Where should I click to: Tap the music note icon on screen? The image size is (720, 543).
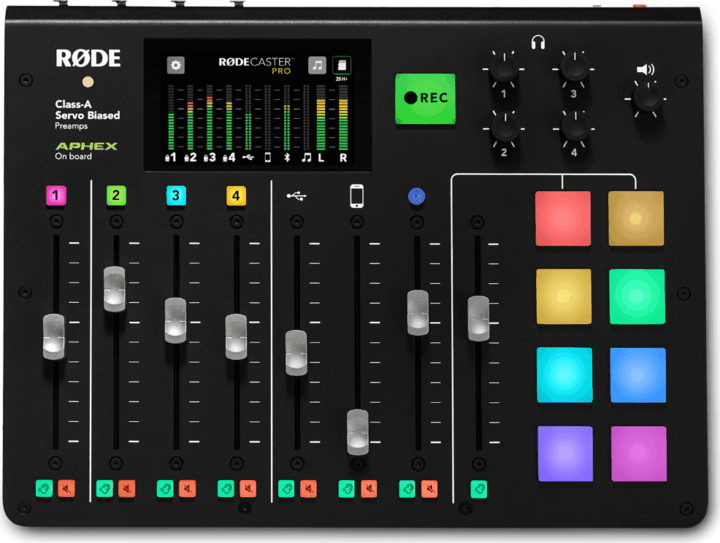pos(317,65)
